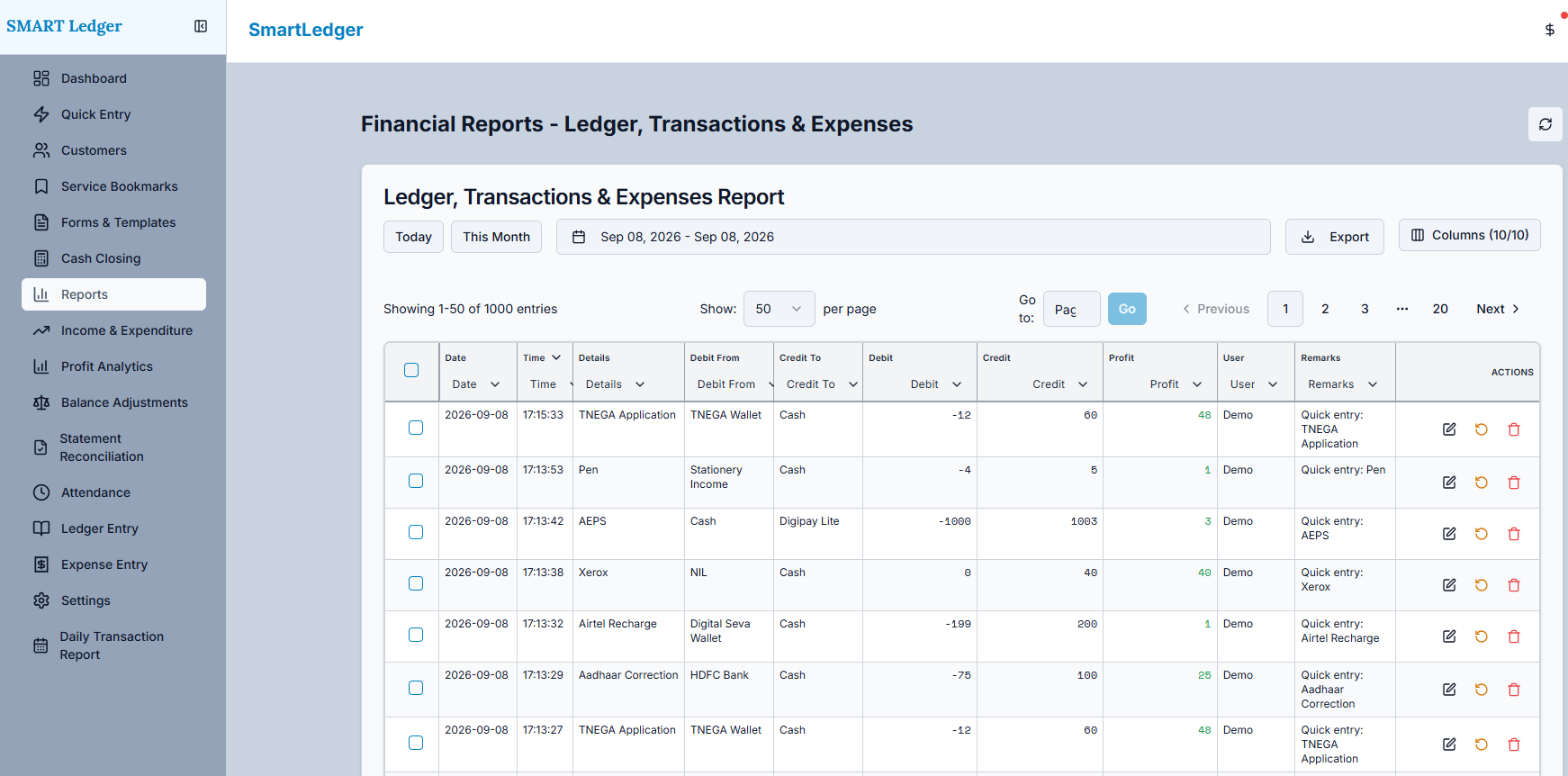Delete the Airtel Recharge entry
Screen dimensions: 1568x776
(1514, 636)
